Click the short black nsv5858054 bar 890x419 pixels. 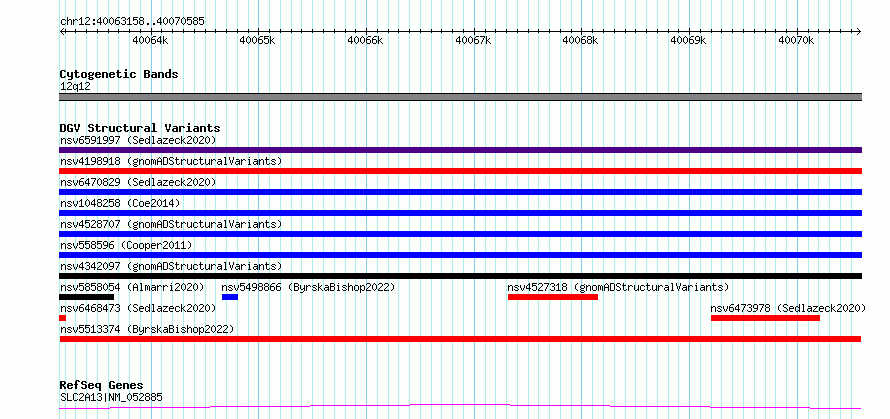[86, 297]
